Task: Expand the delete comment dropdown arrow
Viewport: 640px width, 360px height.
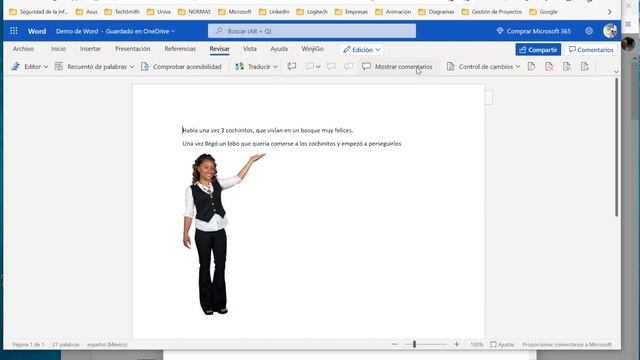Action: coord(318,67)
